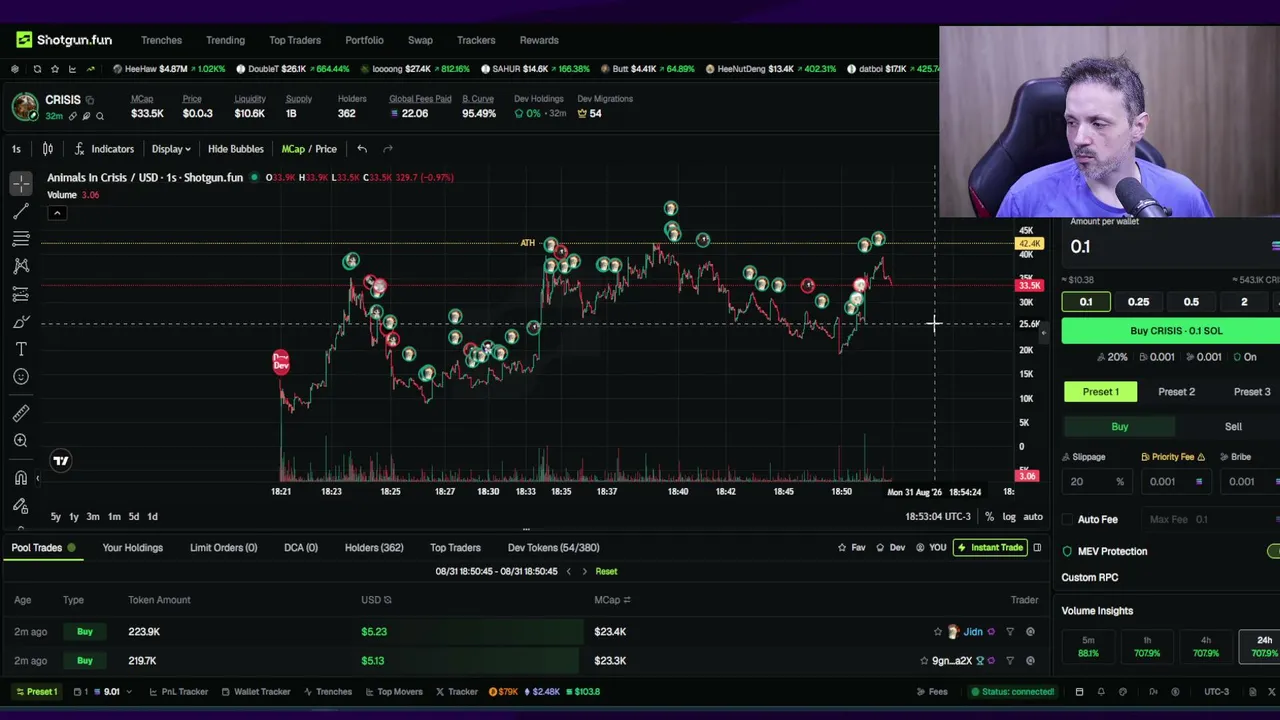Reset the trades time filter
This screenshot has height=720, width=1280.
pos(606,571)
